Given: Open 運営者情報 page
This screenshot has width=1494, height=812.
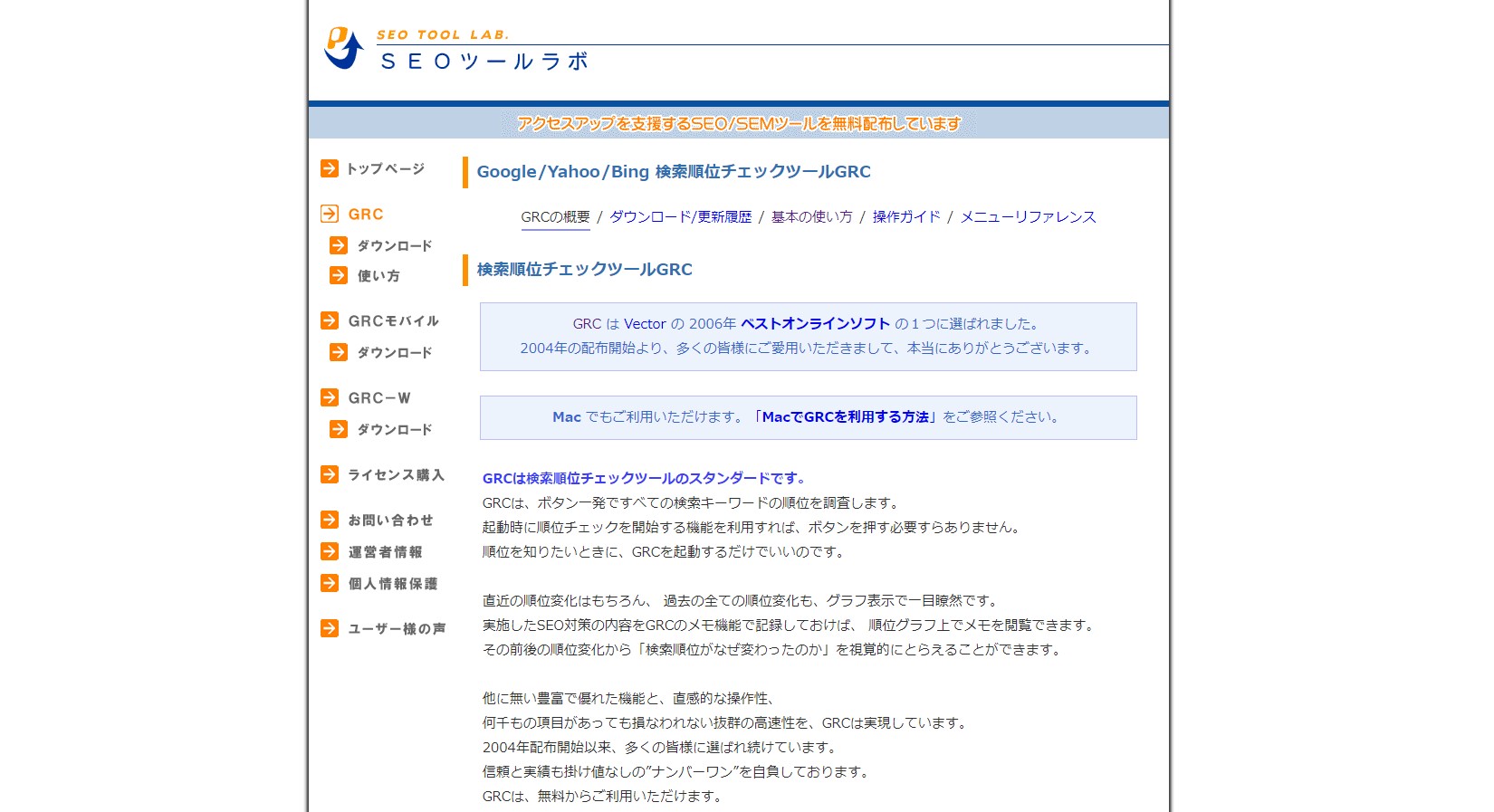Looking at the screenshot, I should point(386,552).
